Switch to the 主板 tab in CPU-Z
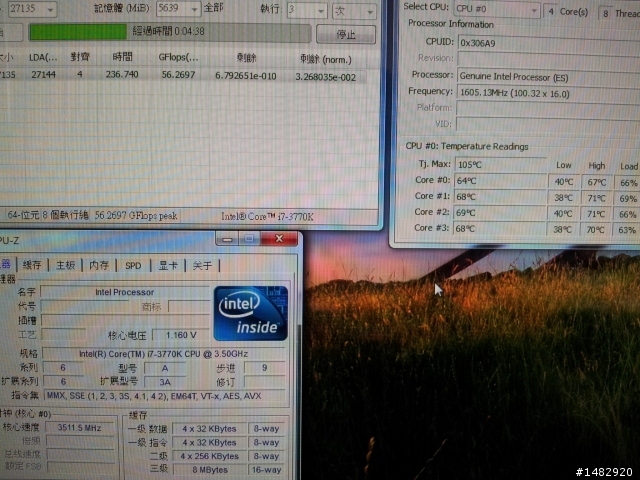 66,265
